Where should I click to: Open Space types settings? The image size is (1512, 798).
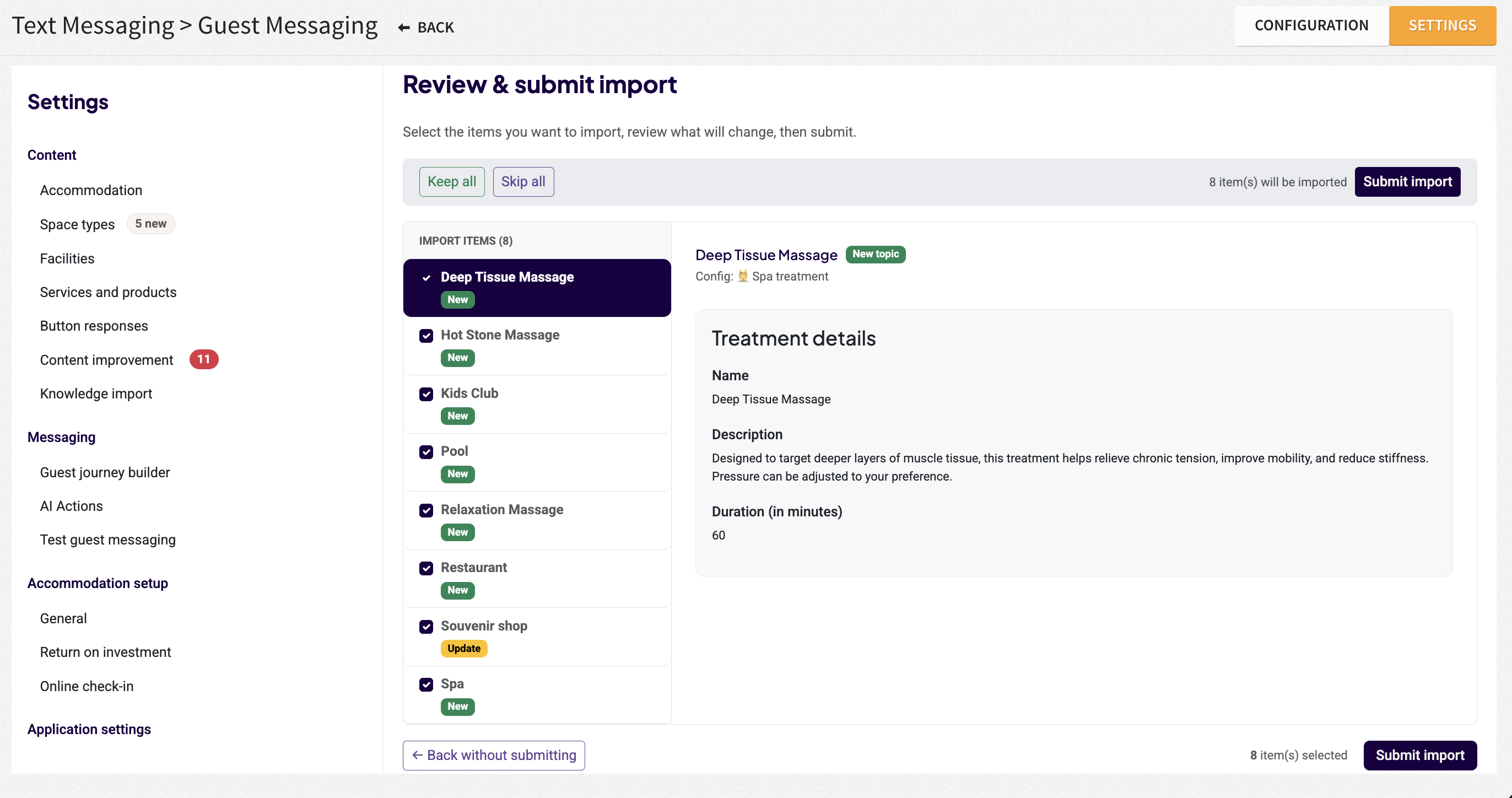click(77, 224)
